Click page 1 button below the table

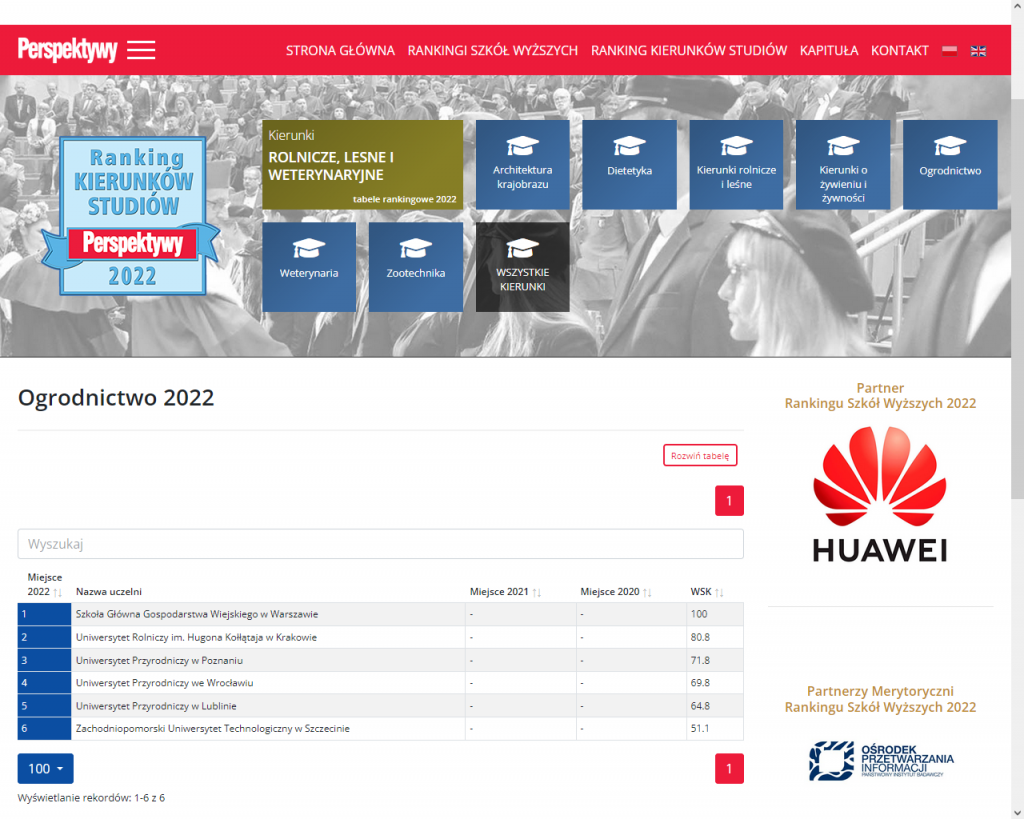[729, 769]
